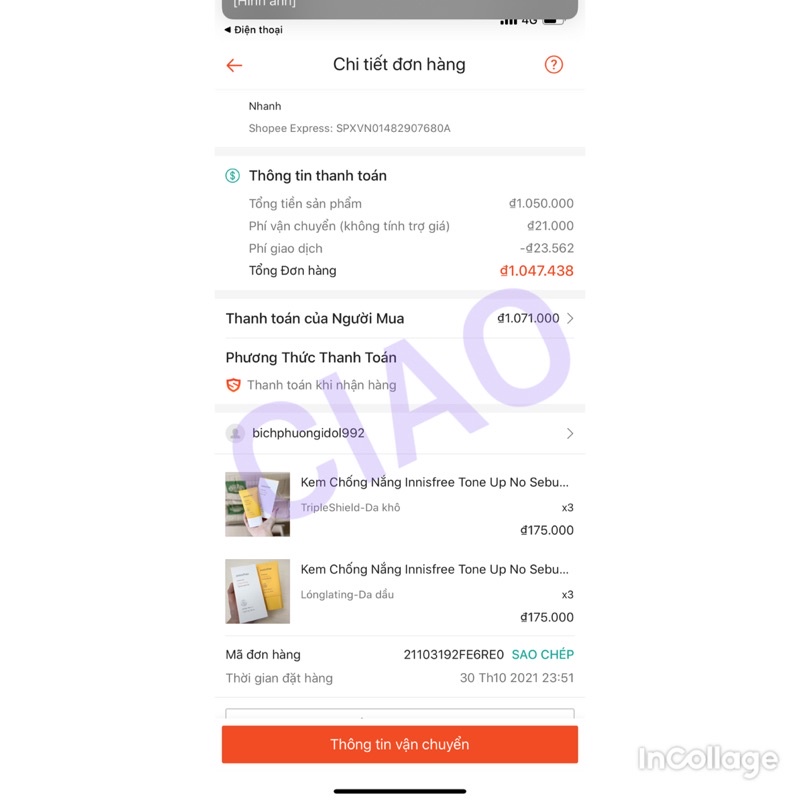The height and width of the screenshot is (800, 800).
Task: Tap the back arrow icon
Action: tap(234, 65)
